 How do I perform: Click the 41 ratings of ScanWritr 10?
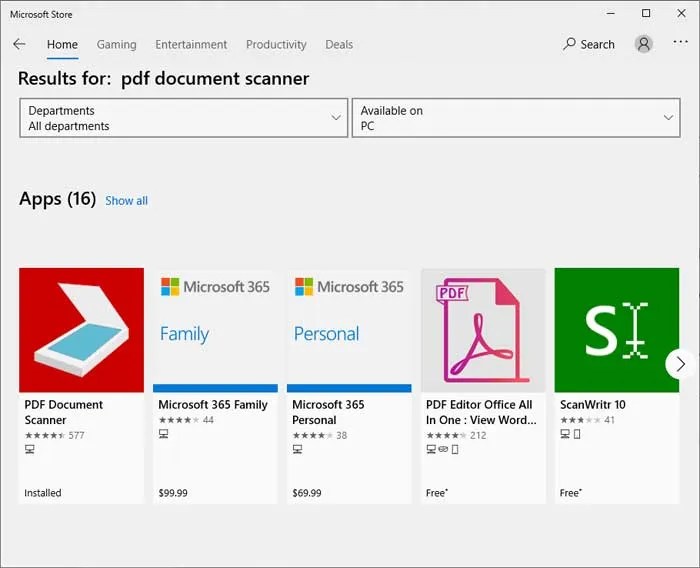[x=609, y=420]
